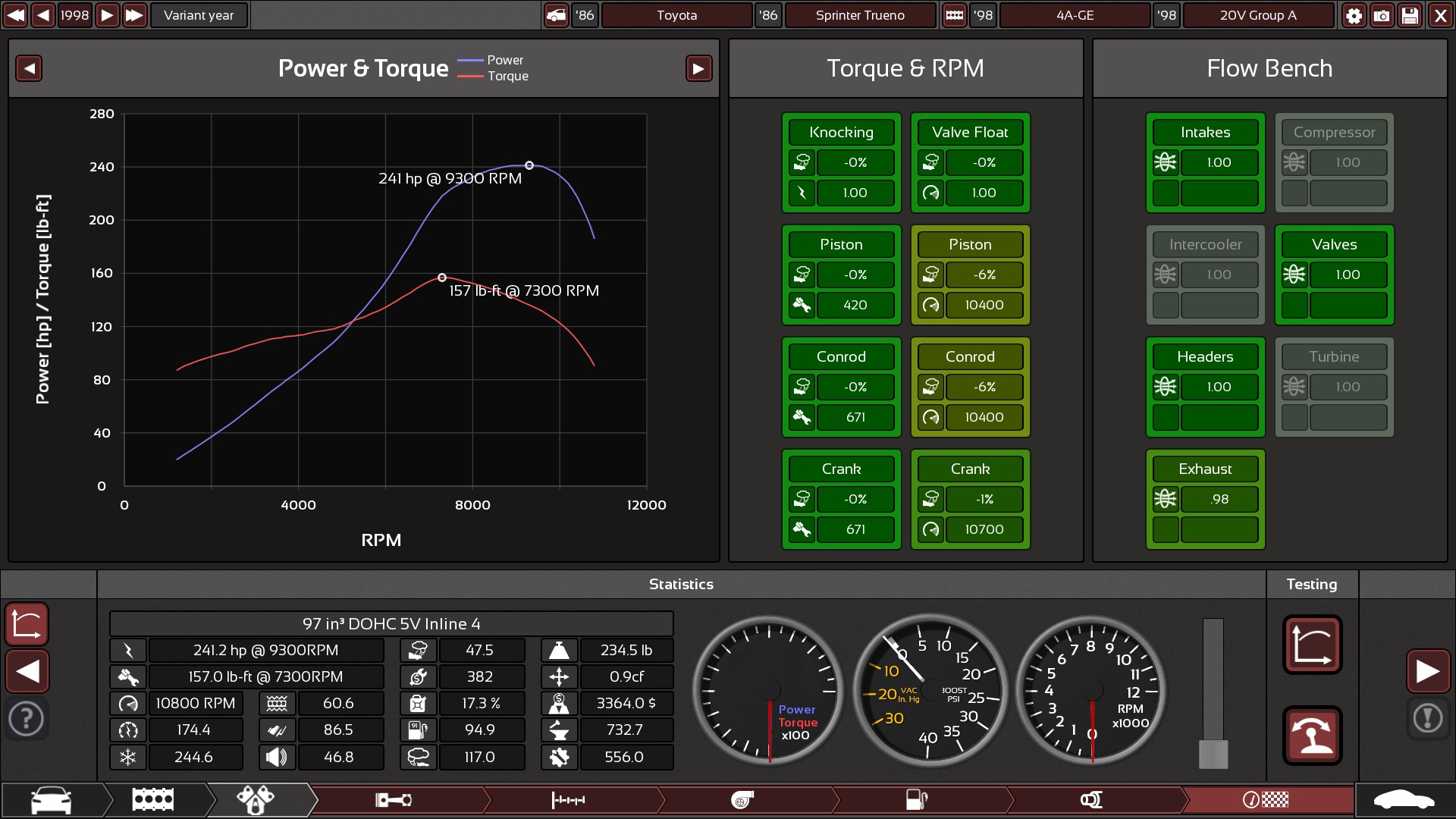Click the warning exclamation icon
The width and height of the screenshot is (1456, 819).
click(1428, 717)
